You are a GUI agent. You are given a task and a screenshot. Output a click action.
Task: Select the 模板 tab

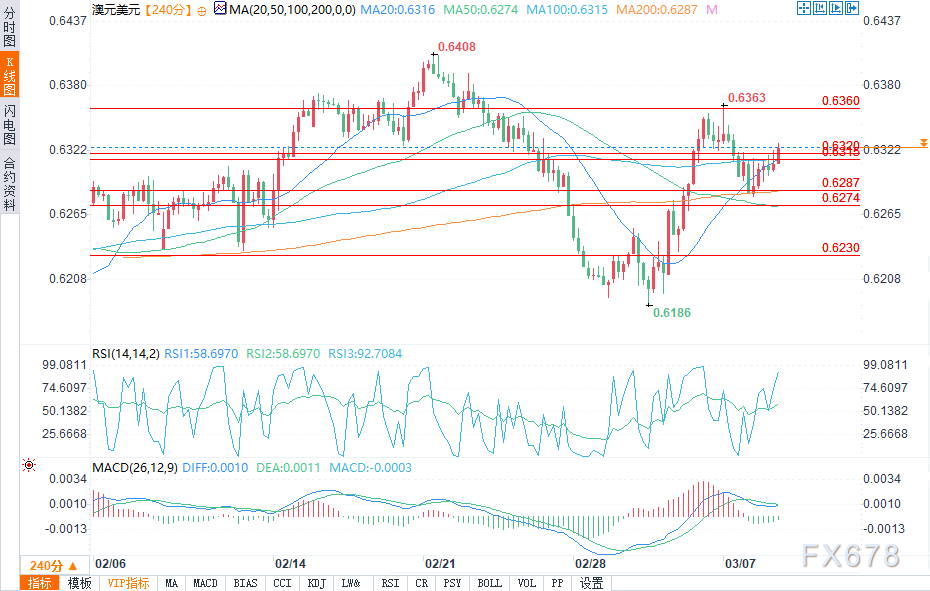pos(79,583)
